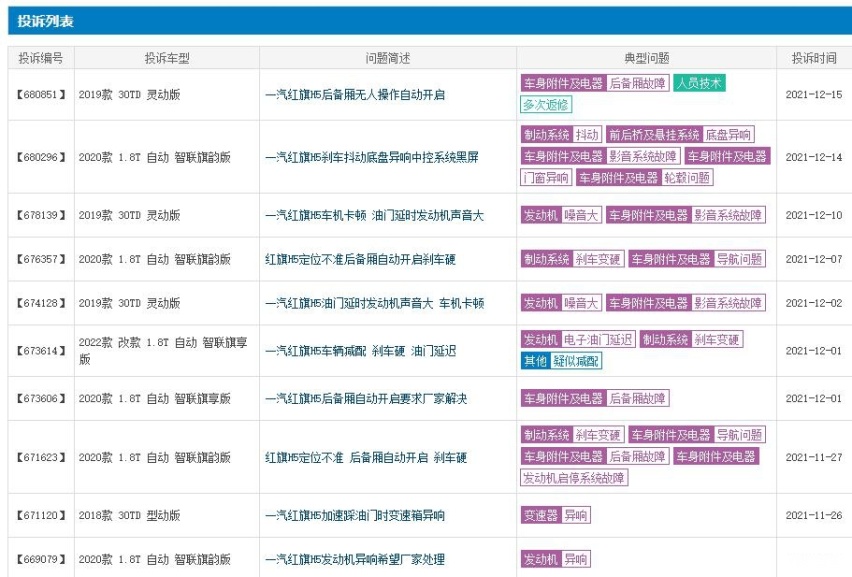Click the 典型问题 column header

[x=646, y=58]
